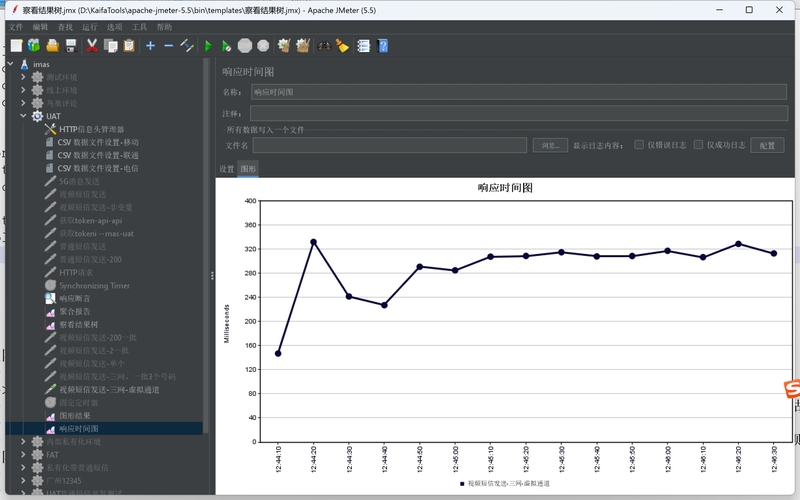This screenshot has width=800, height=500.
Task: Click the 响应断言 magnifier icon
Action: point(50,298)
